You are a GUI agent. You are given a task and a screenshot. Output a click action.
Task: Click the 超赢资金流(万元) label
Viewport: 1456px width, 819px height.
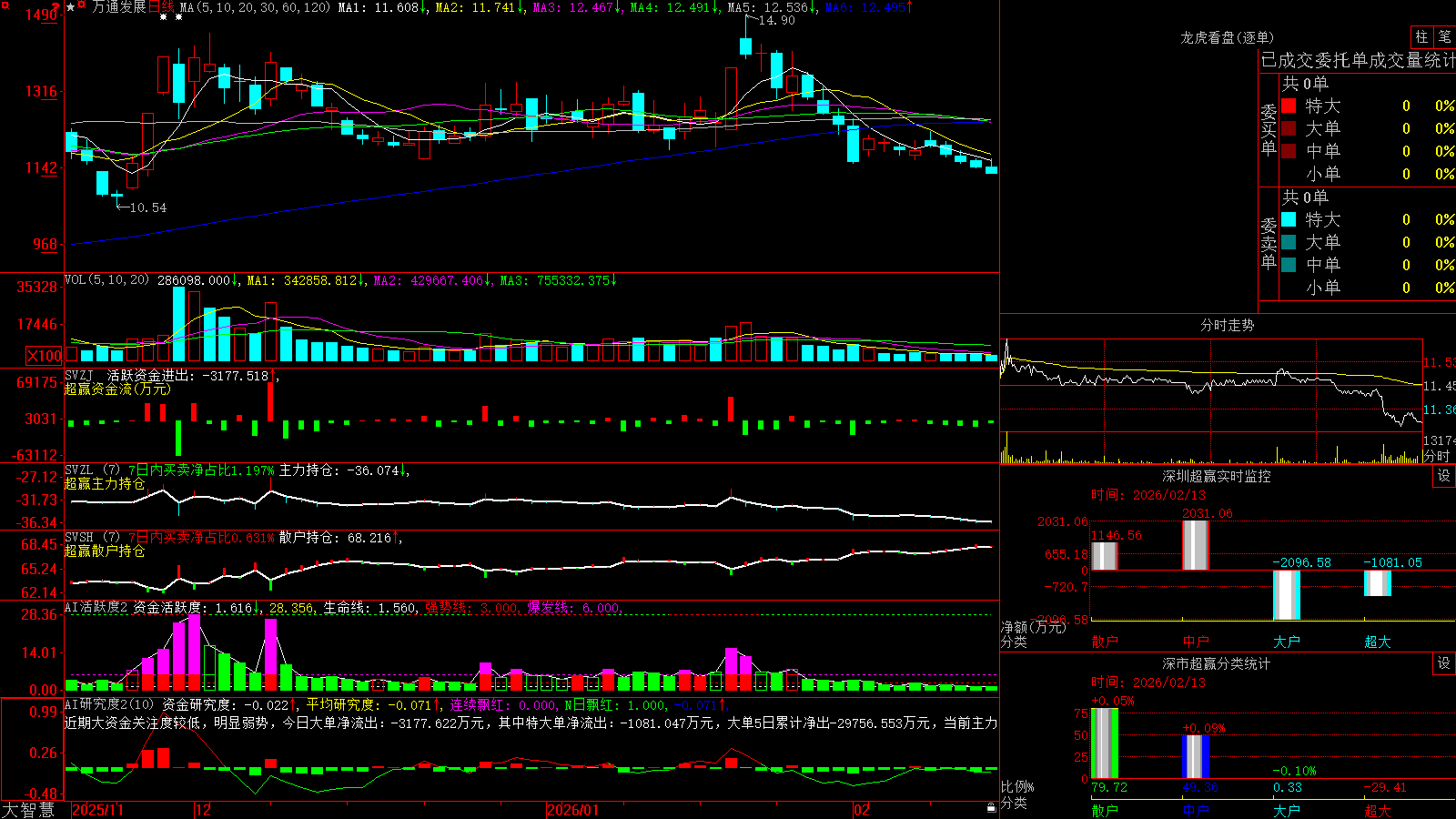(117, 389)
